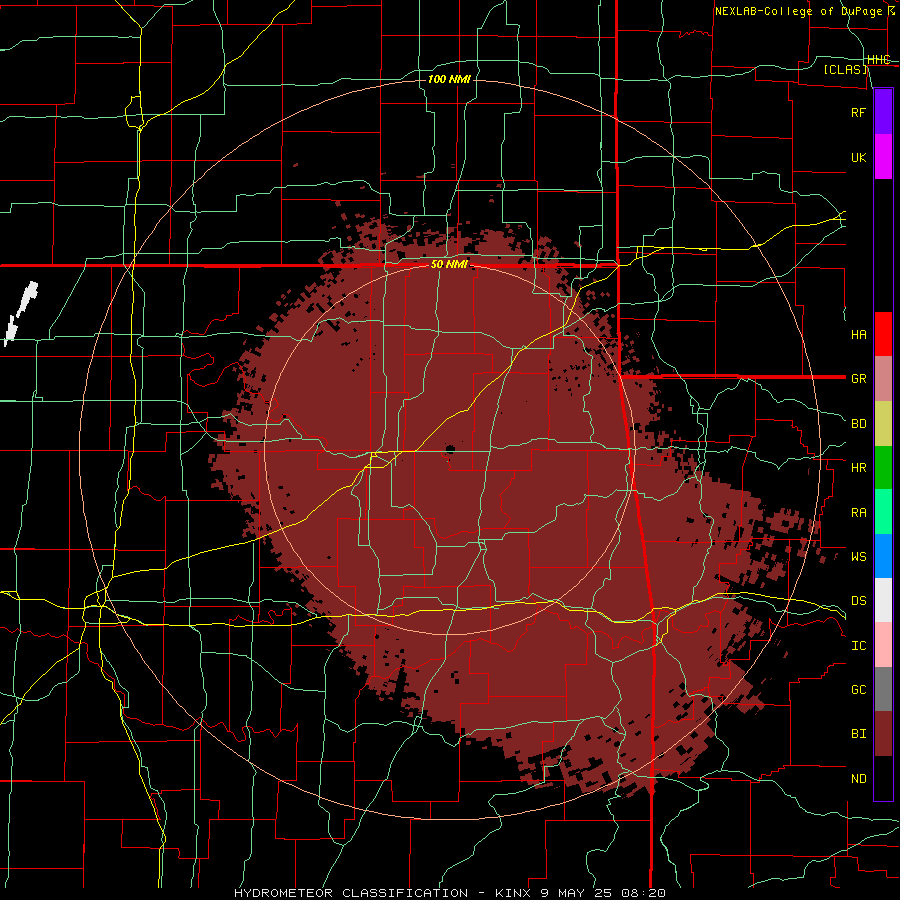Click the WS blue legend swatch

(x=883, y=556)
